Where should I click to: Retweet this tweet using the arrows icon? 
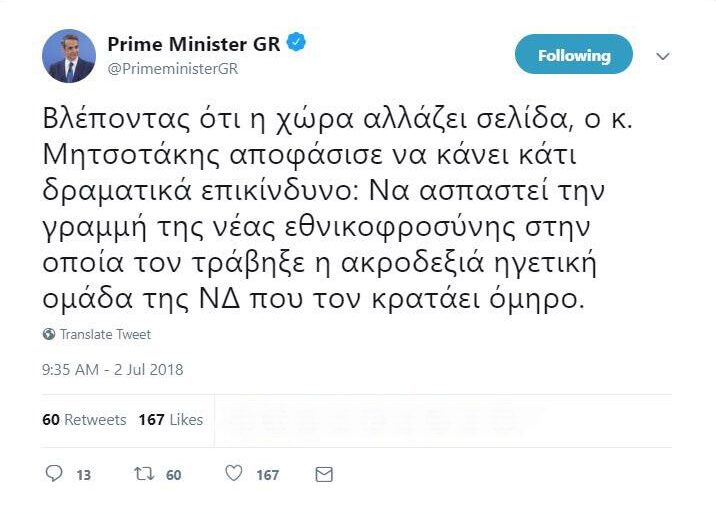point(143,474)
